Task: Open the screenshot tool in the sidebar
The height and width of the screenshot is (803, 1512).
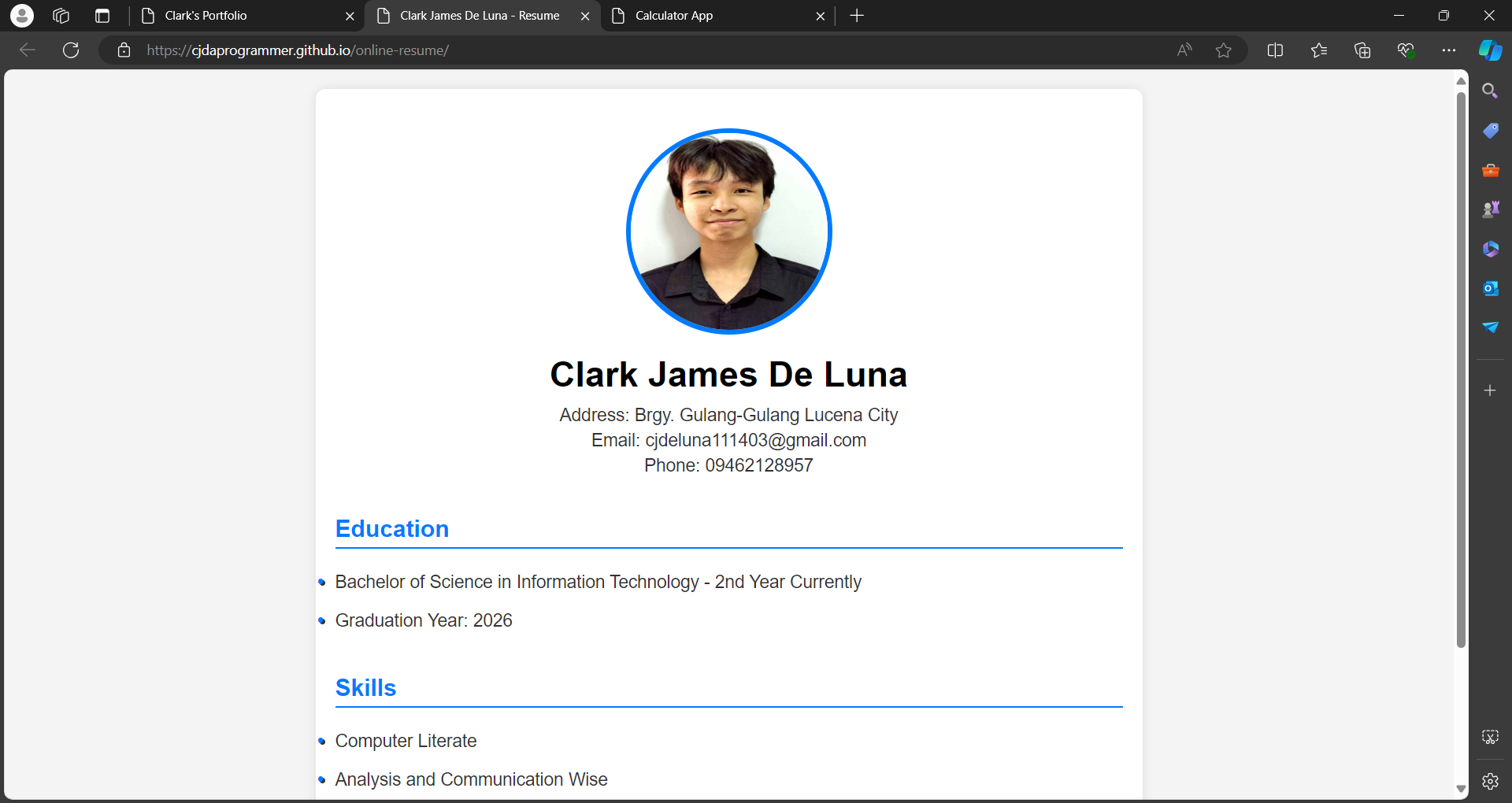Action: pos(1490,737)
